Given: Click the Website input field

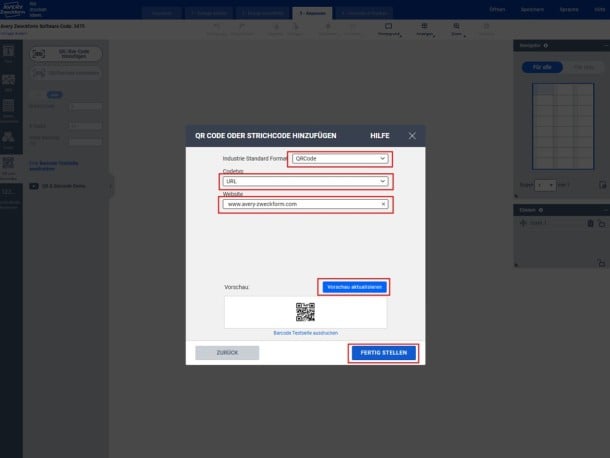Looking at the screenshot, I should (305, 204).
